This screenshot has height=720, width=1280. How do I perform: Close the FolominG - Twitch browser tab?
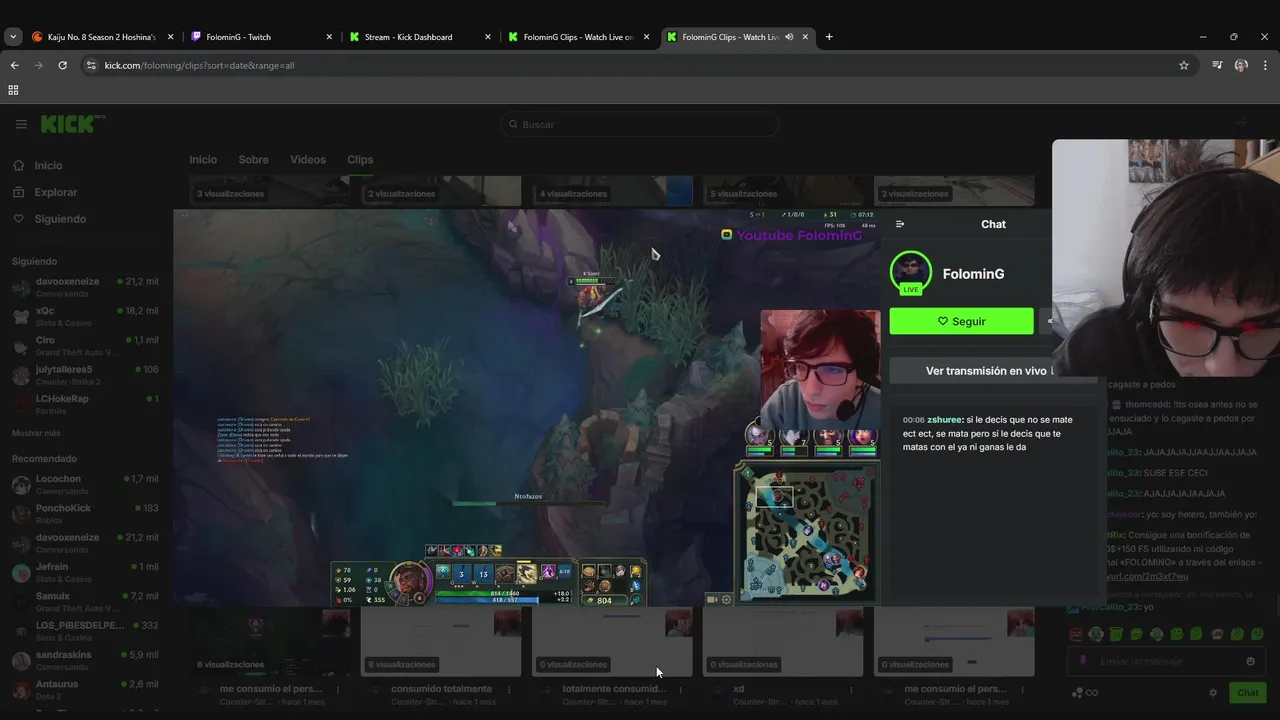[329, 37]
